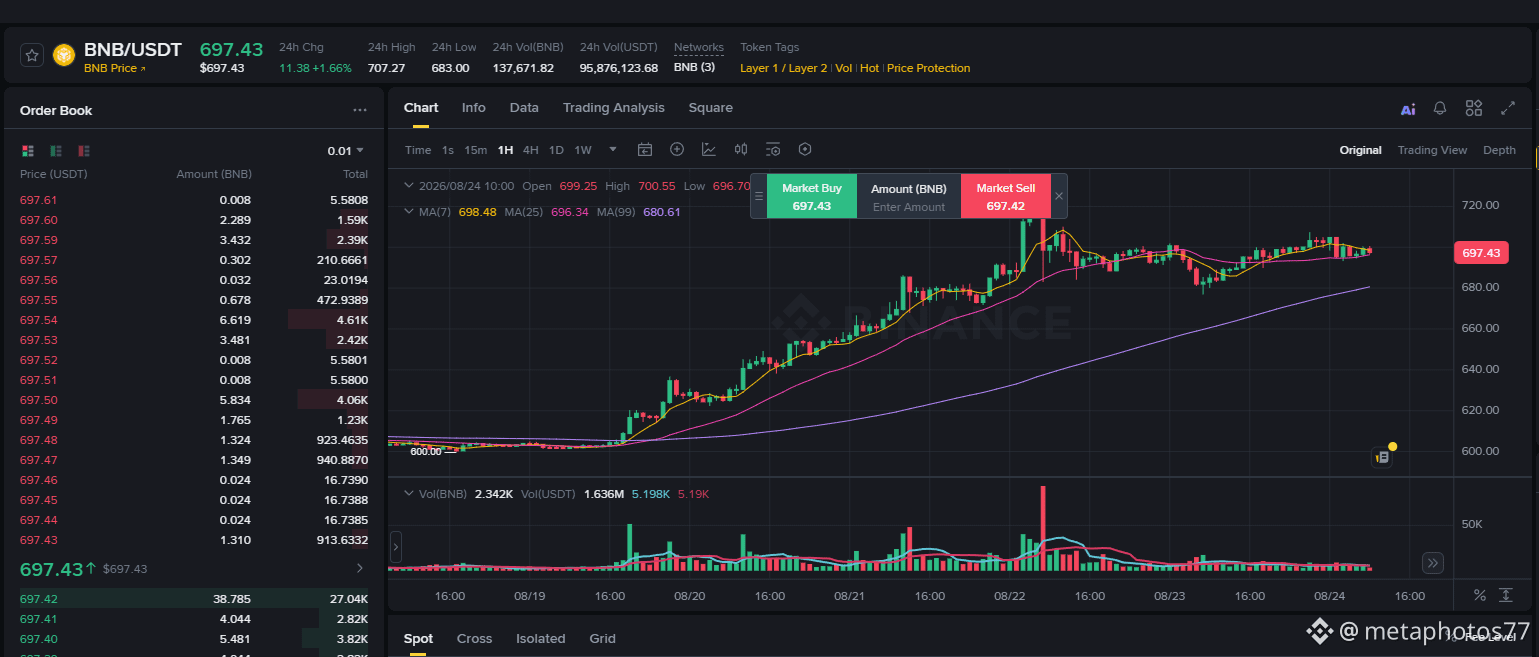Open technical indicators line chart icon
The height and width of the screenshot is (657, 1539).
point(709,150)
